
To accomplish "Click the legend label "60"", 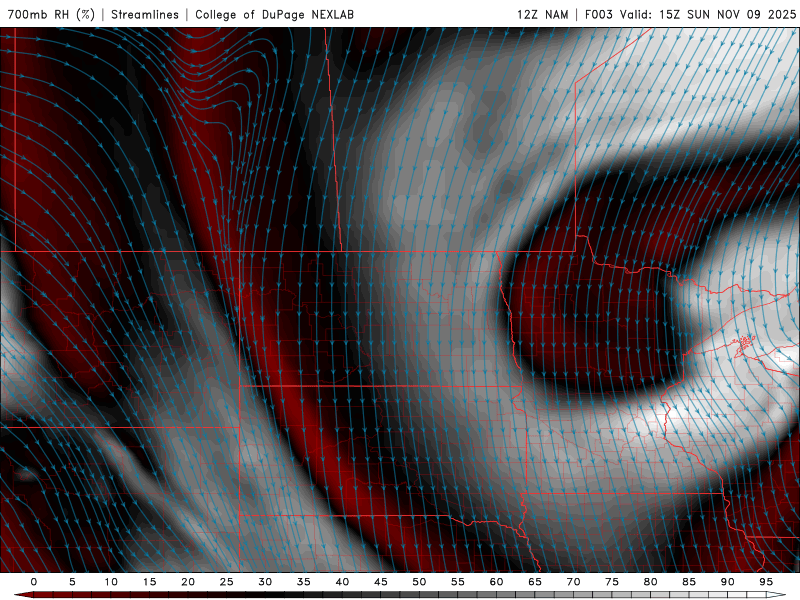I will [496, 582].
